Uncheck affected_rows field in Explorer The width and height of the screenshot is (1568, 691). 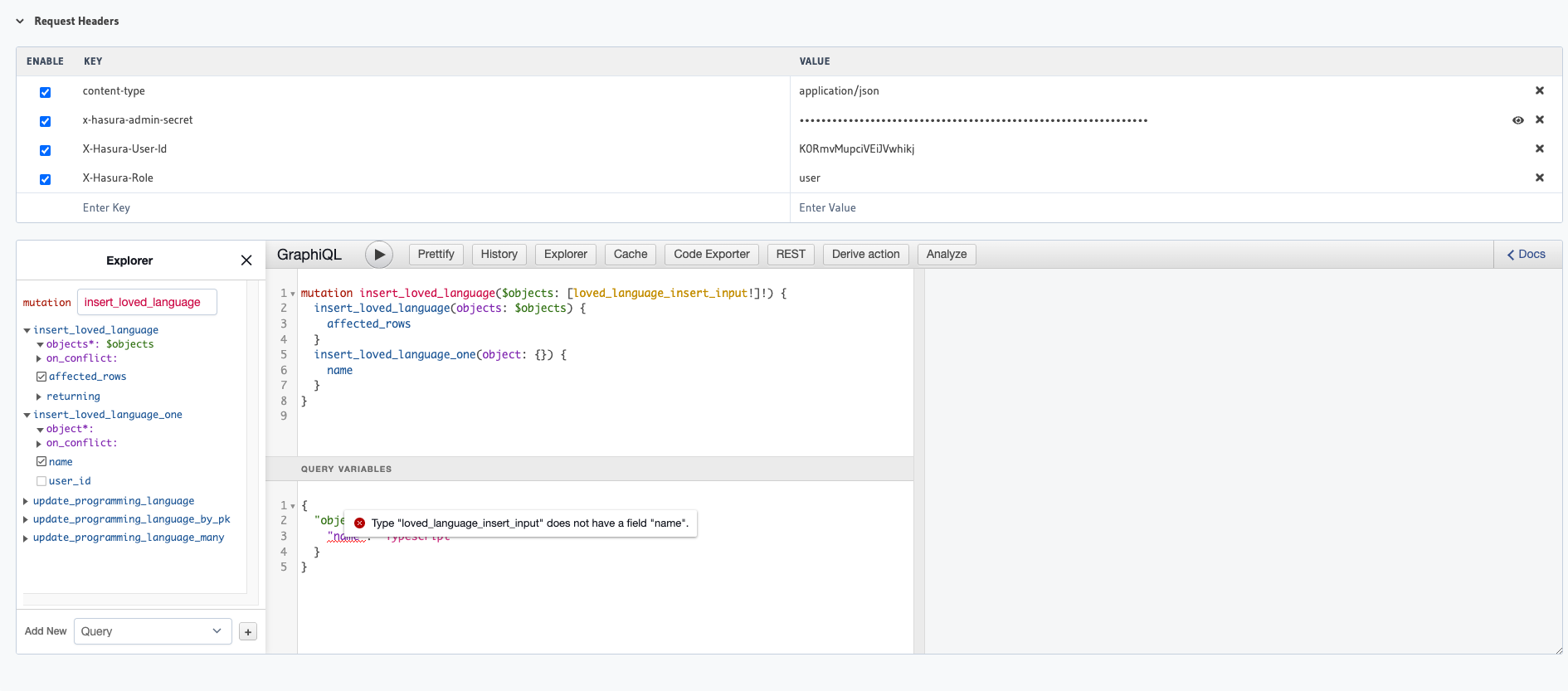coord(41,377)
